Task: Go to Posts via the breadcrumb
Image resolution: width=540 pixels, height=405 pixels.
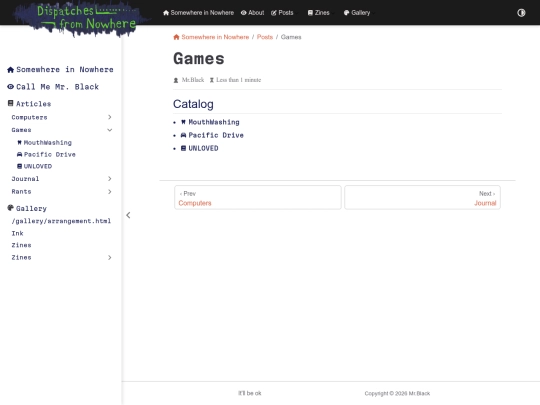Action: pyautogui.click(x=265, y=37)
